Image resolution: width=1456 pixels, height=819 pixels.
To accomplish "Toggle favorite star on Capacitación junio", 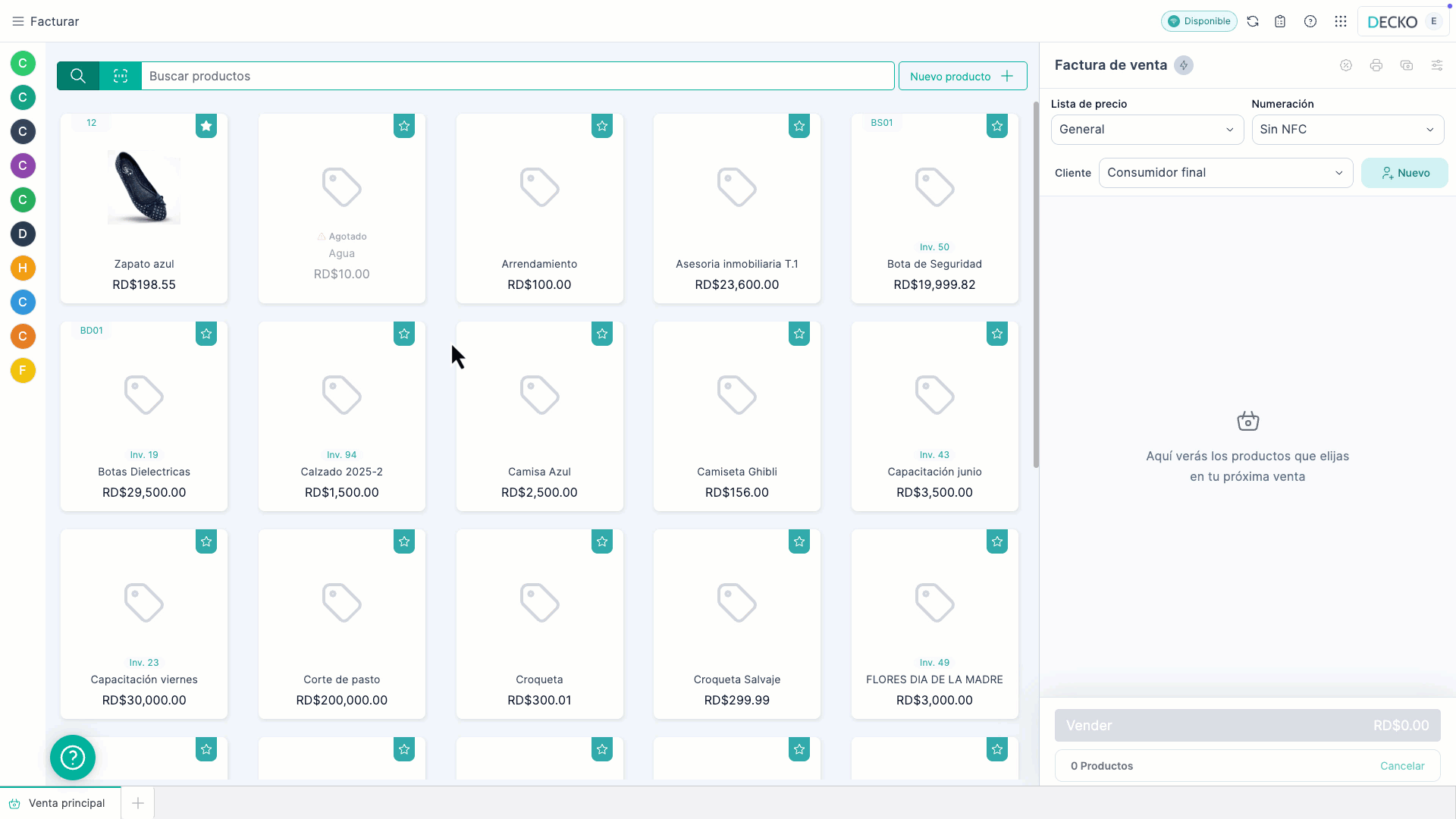I will 997,334.
